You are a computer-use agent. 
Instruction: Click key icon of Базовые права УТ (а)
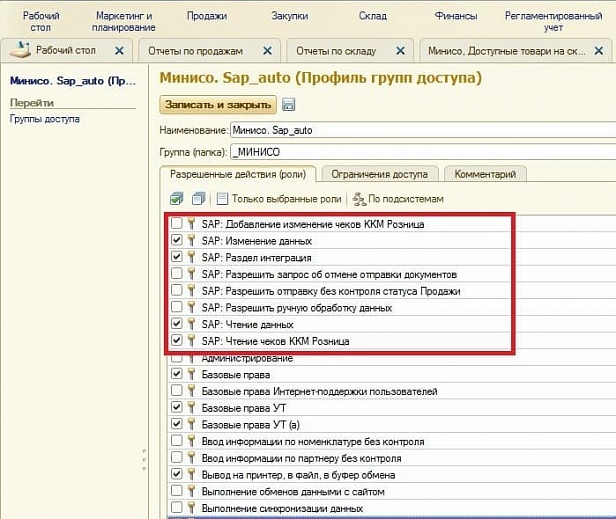[191, 424]
